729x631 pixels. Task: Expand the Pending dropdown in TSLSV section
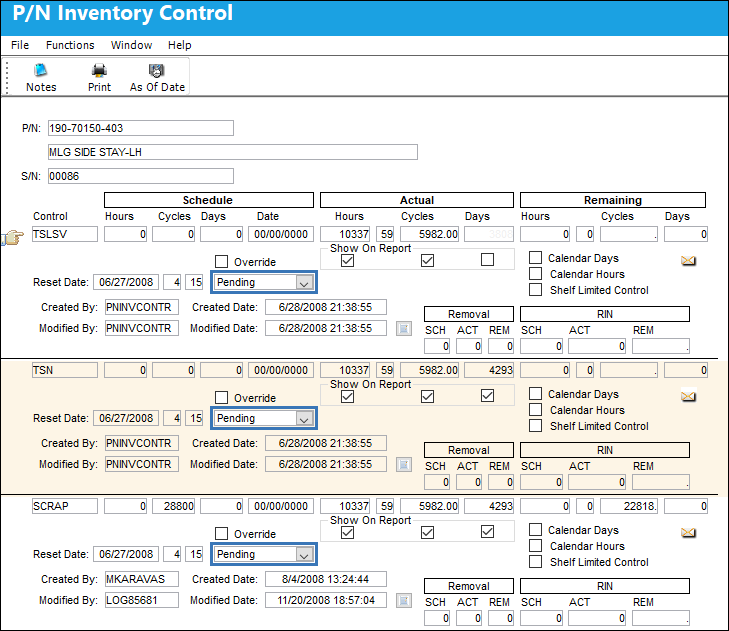coord(304,283)
